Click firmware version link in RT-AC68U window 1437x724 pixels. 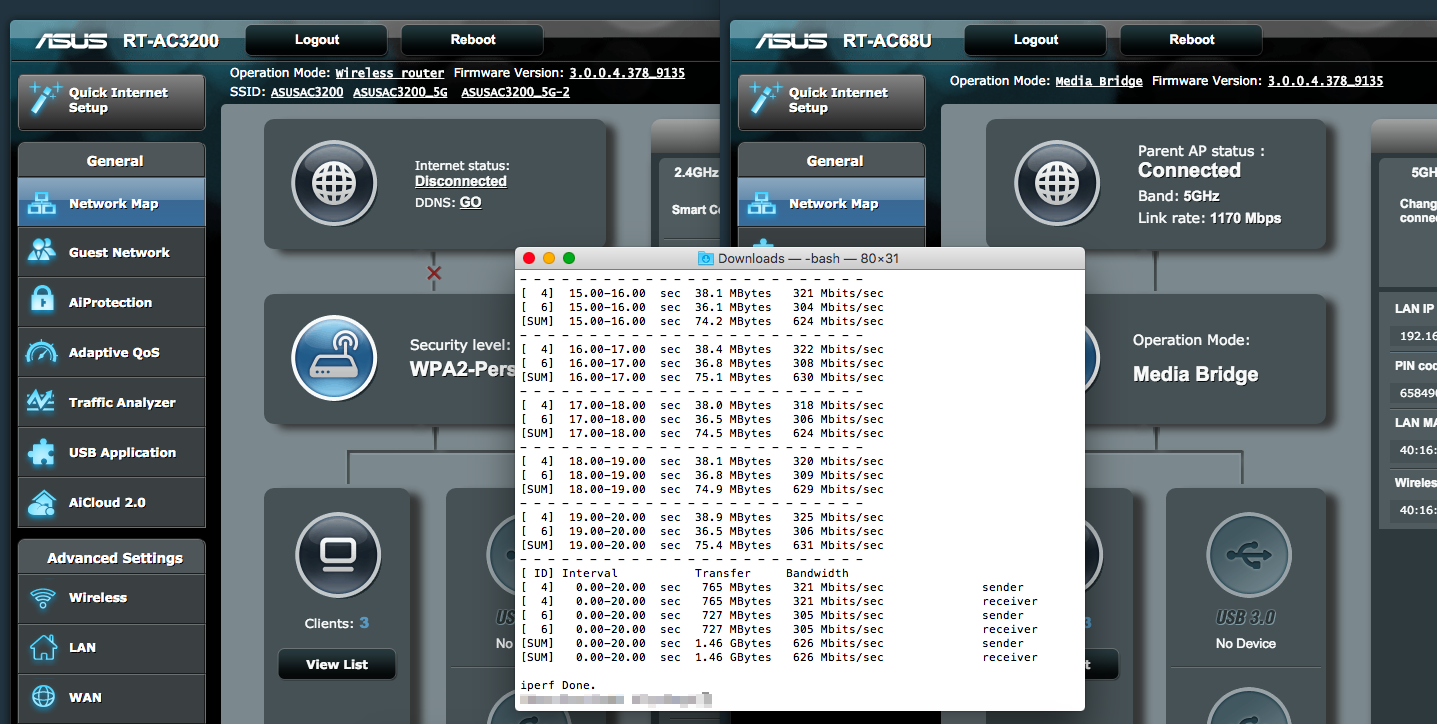(1326, 81)
